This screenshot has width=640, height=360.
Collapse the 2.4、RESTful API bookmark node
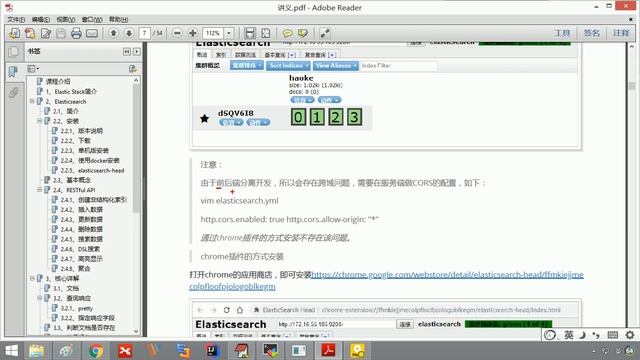pyautogui.click(x=40, y=190)
